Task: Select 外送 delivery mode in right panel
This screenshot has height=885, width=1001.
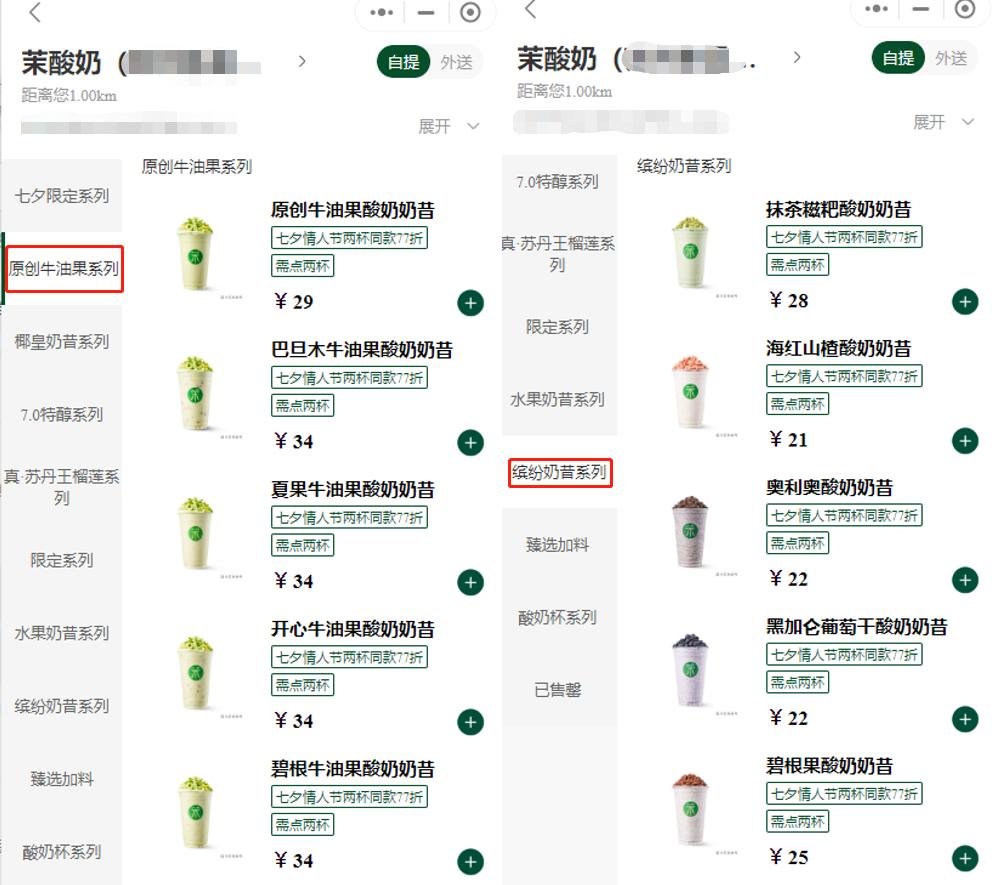Action: [951, 58]
